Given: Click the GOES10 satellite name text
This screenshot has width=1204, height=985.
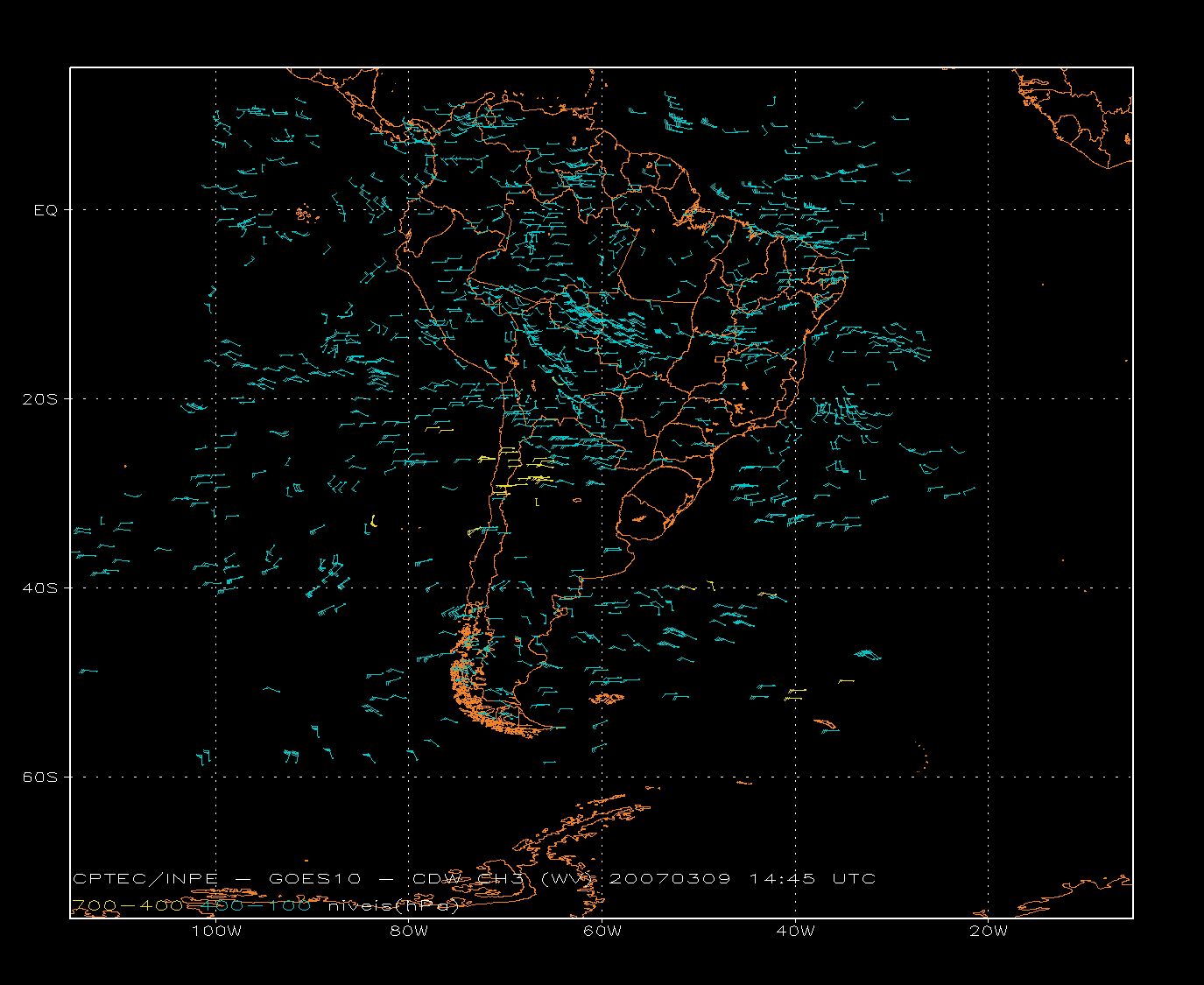Looking at the screenshot, I should coord(315,878).
